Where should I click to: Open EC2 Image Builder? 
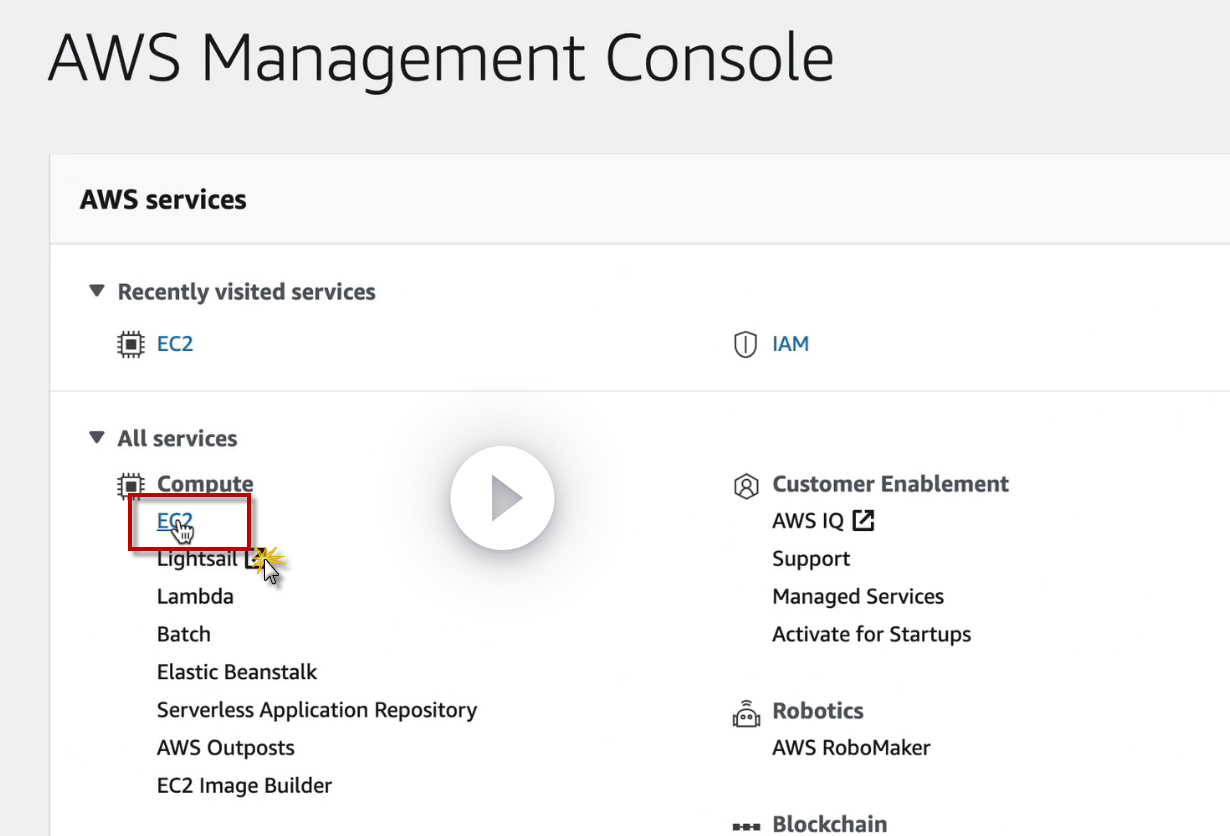pyautogui.click(x=244, y=786)
